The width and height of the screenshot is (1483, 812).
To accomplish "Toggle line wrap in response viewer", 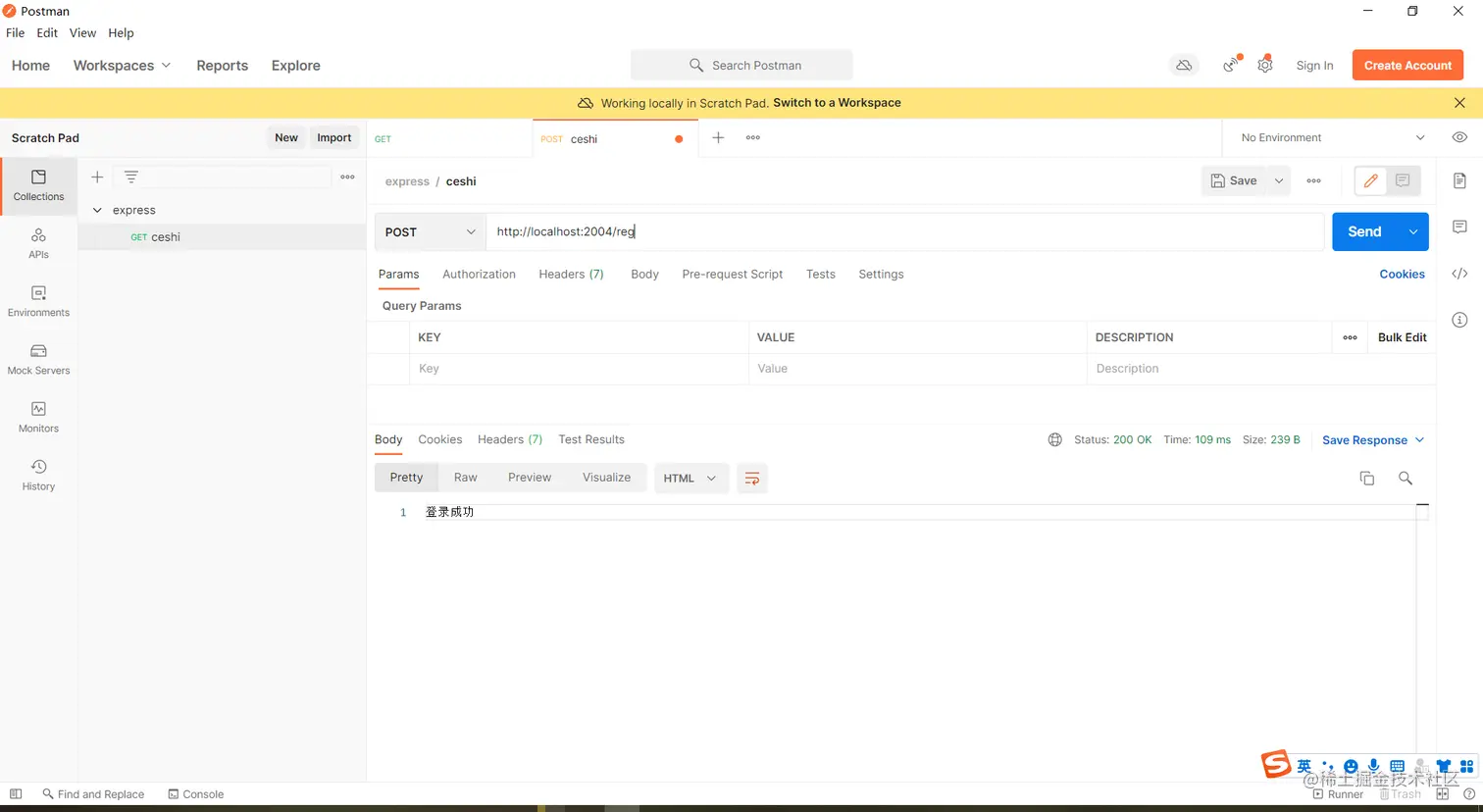I will click(752, 478).
